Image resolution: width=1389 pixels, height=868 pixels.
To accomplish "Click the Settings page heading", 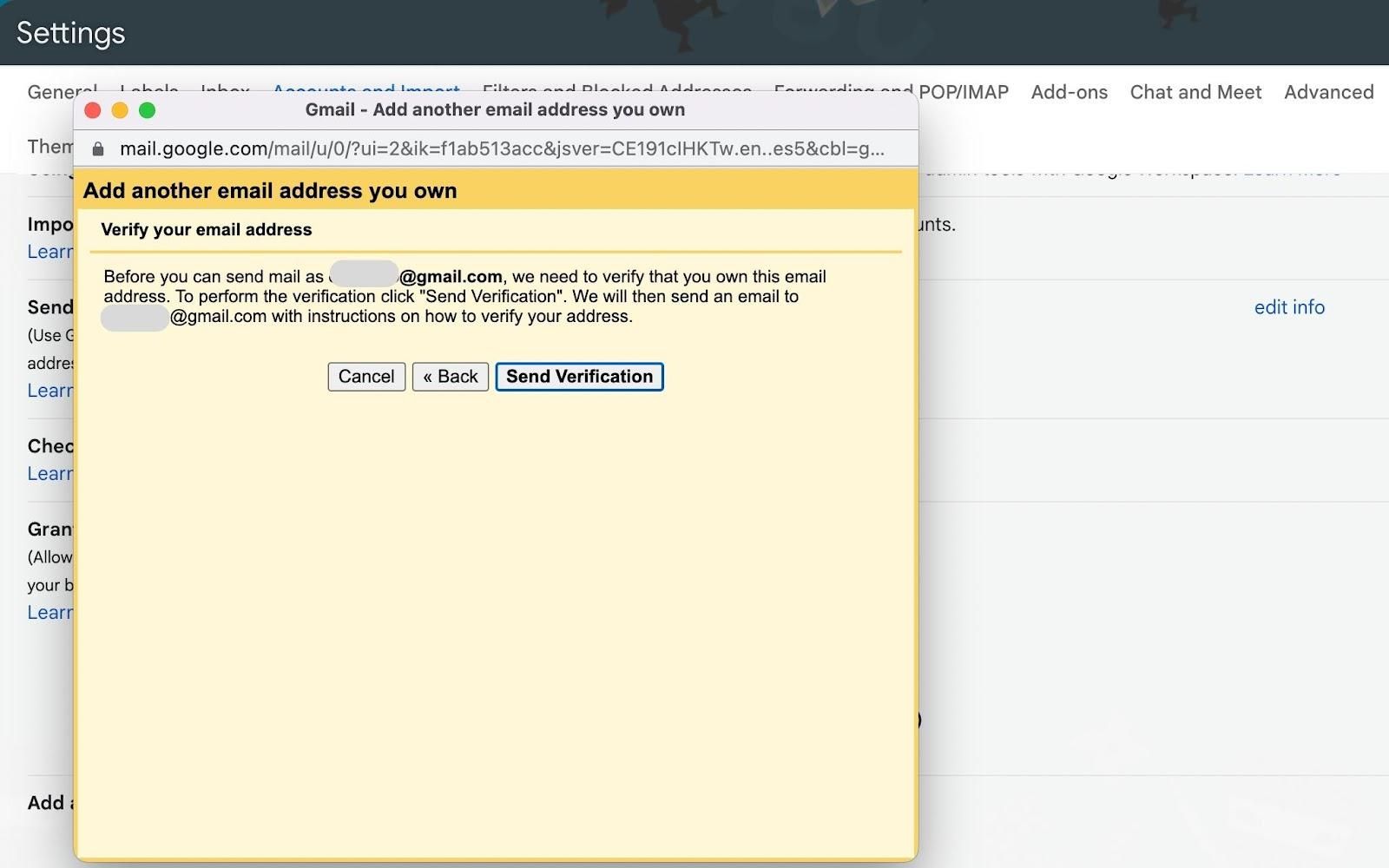I will tap(71, 33).
